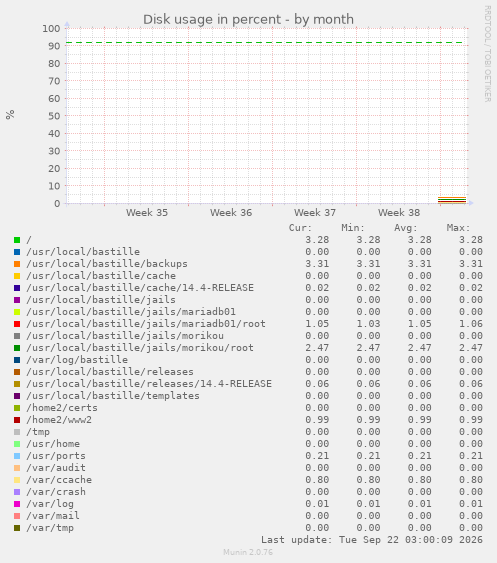The height and width of the screenshot is (563, 497).
Task: Click the magenta swatch for /var/log
Action: [x=17, y=504]
